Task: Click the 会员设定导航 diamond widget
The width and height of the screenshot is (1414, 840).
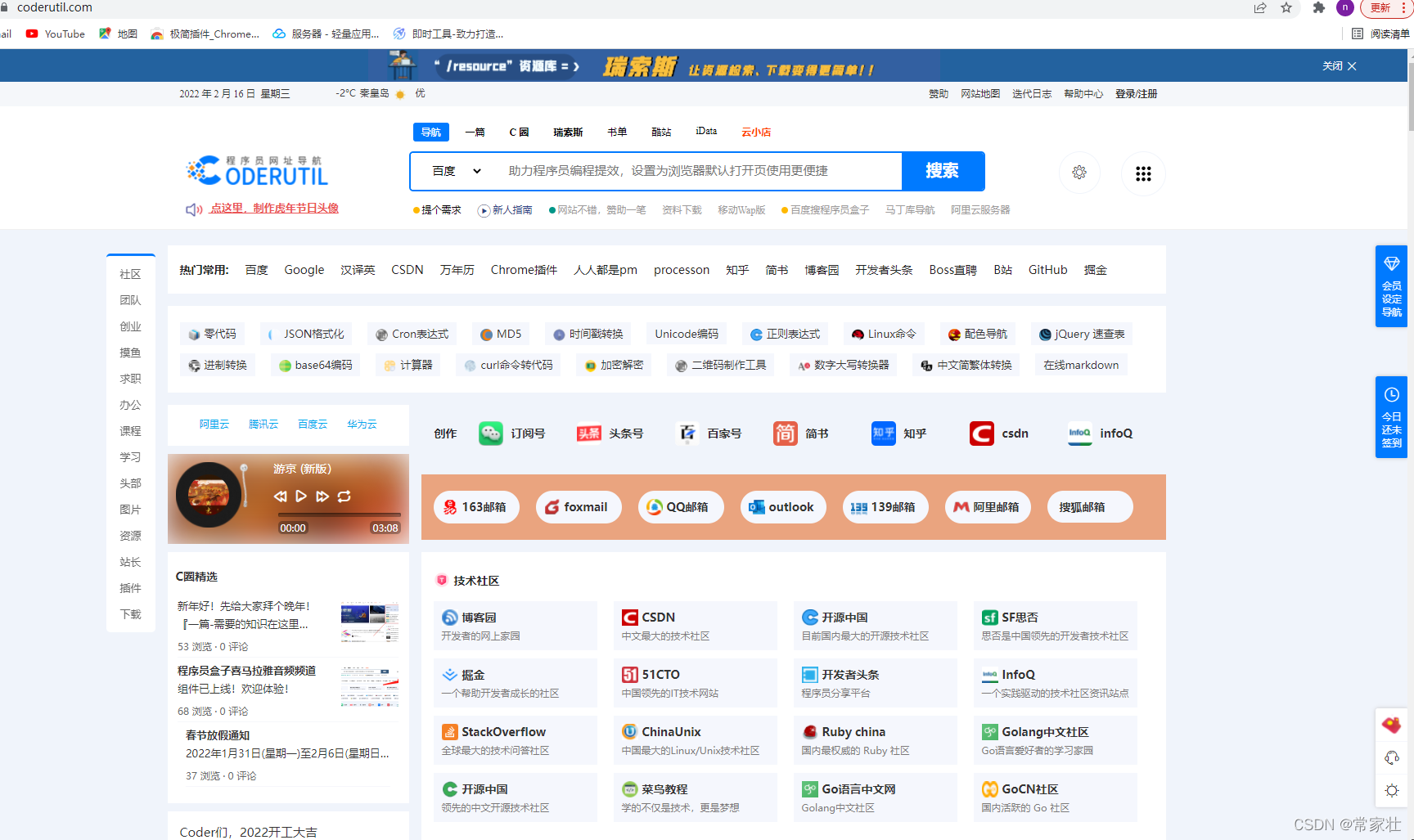Action: 1391,286
